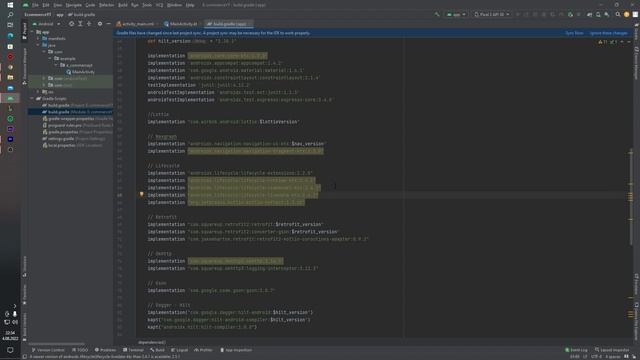
Task: Collapse the app module tree node
Action: [32, 32]
